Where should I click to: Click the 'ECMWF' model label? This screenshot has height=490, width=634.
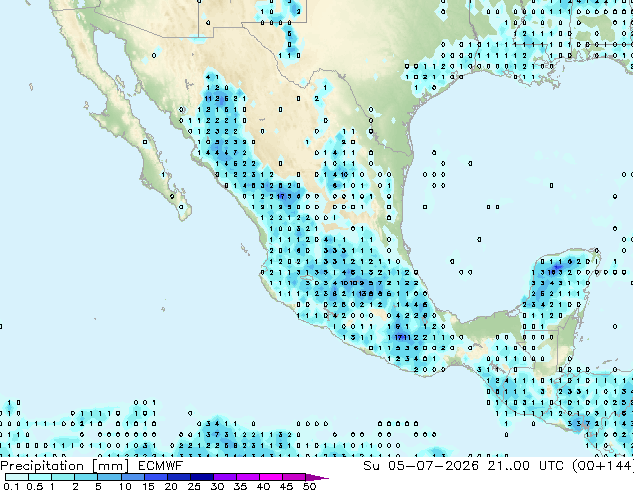(160, 466)
